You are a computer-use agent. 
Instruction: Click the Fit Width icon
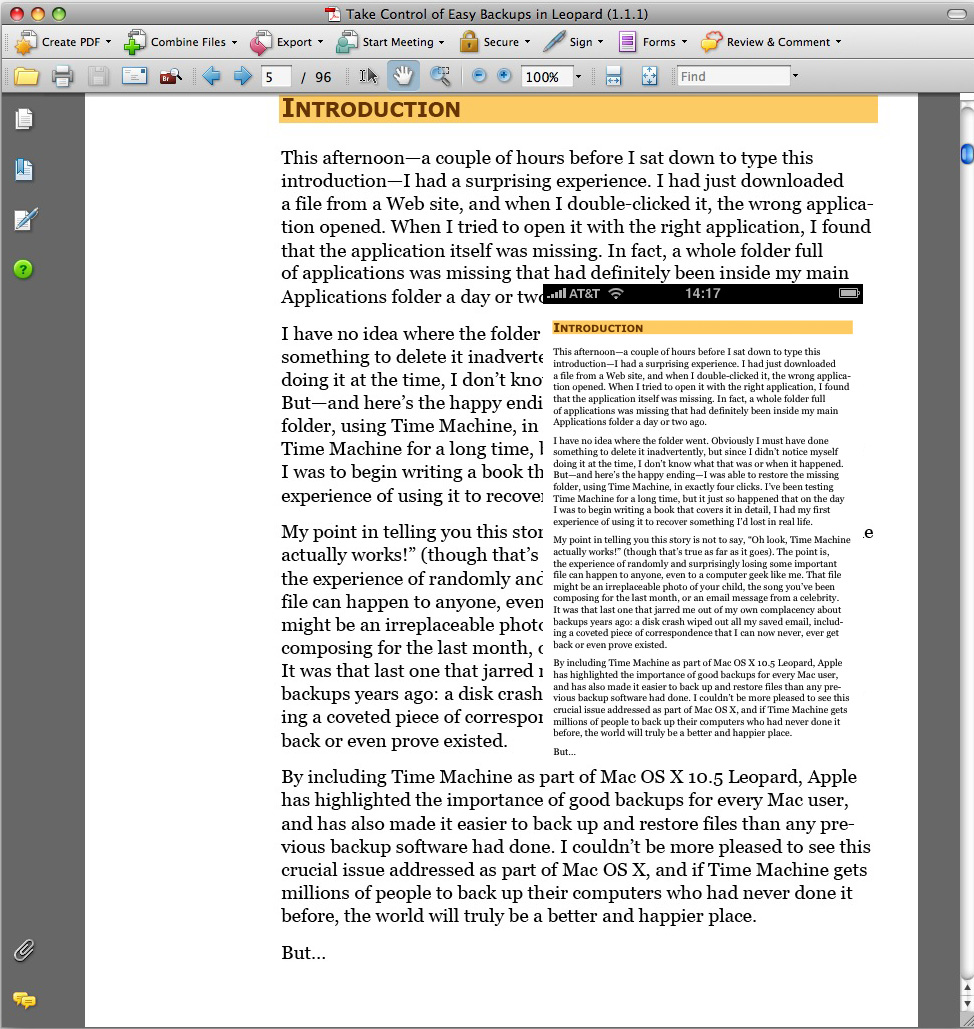coord(613,77)
